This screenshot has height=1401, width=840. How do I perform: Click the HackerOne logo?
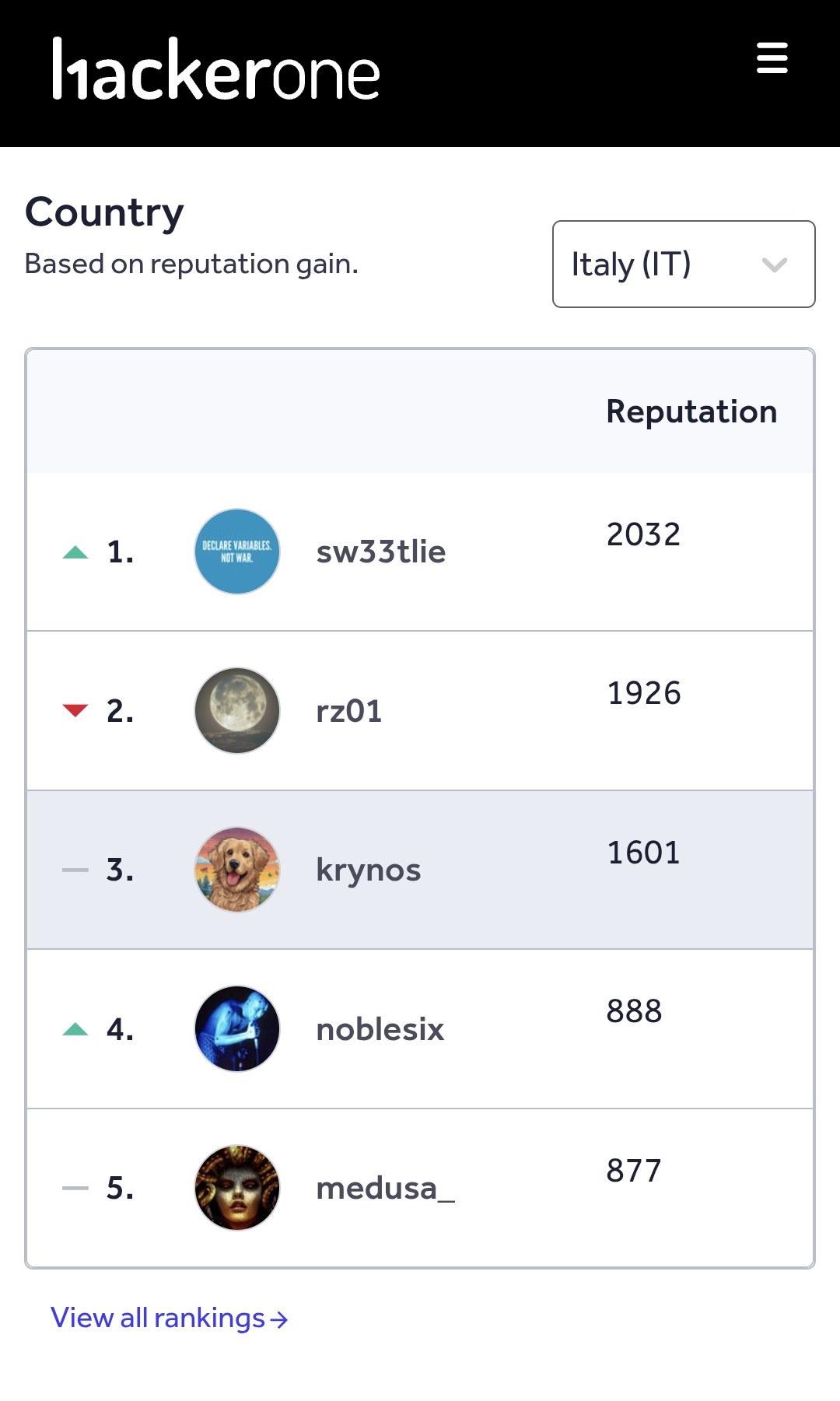(x=215, y=70)
